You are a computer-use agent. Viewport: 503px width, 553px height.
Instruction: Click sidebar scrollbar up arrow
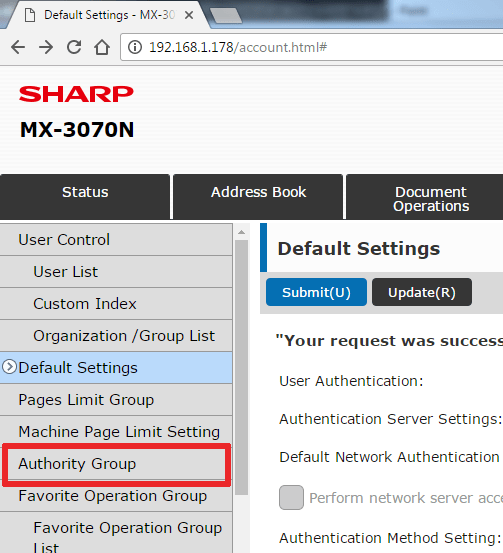tap(242, 232)
